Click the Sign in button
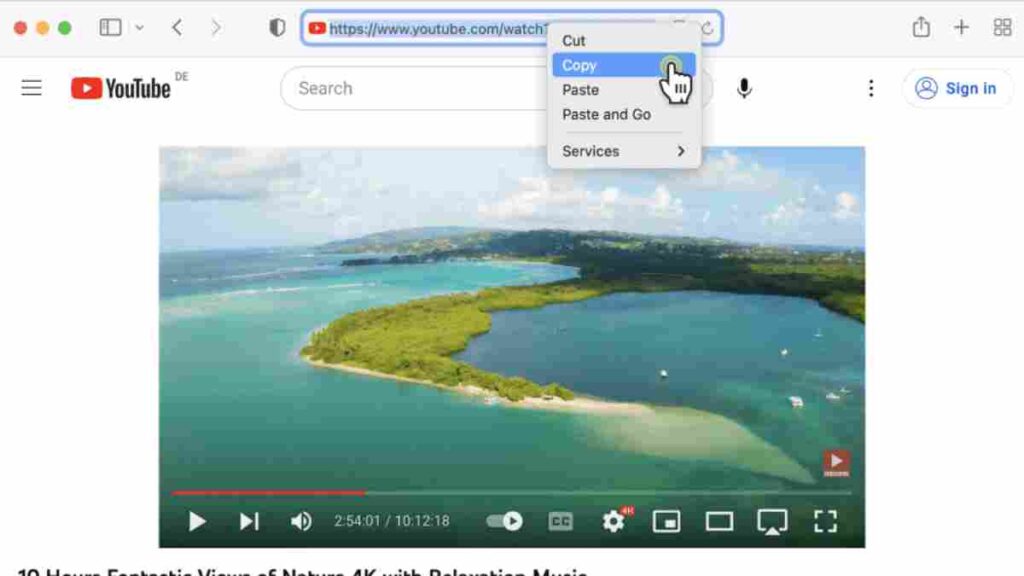 coord(957,88)
